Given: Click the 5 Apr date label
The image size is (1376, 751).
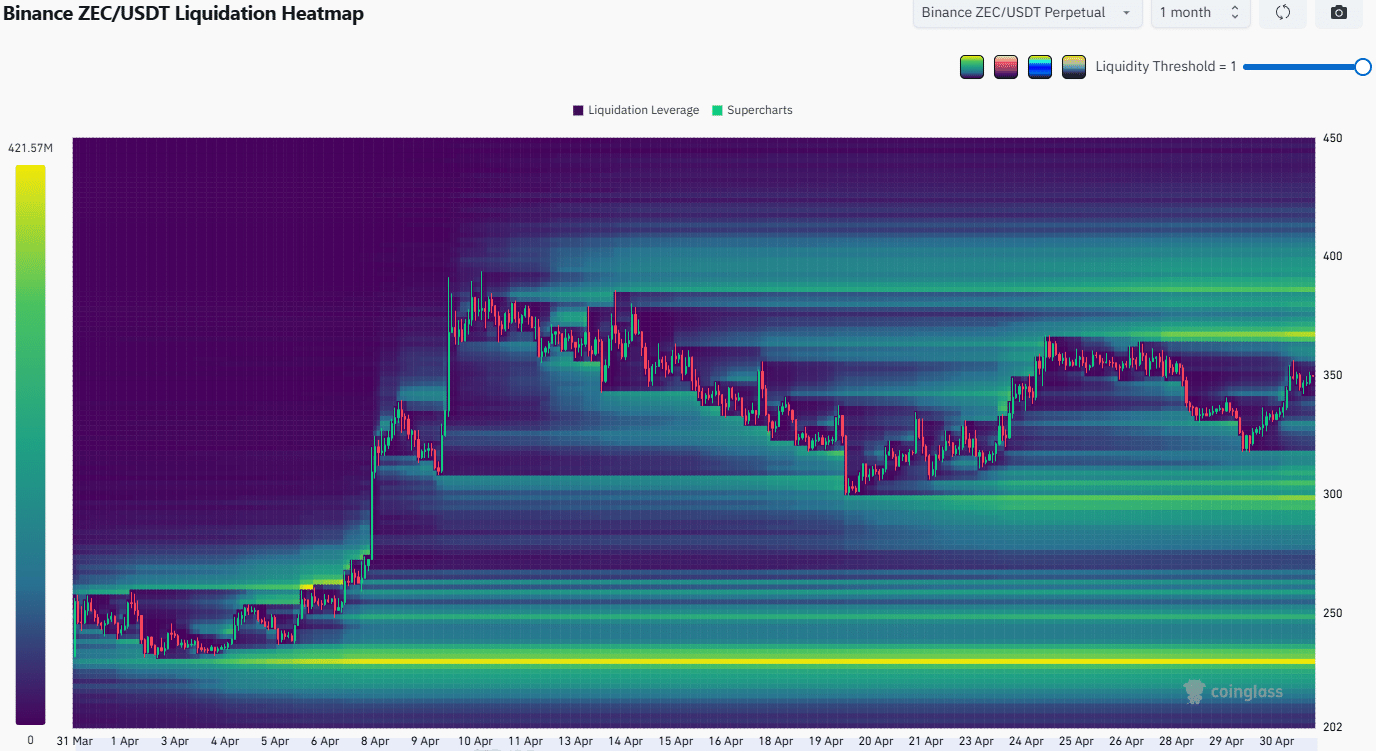Looking at the screenshot, I should [x=275, y=741].
